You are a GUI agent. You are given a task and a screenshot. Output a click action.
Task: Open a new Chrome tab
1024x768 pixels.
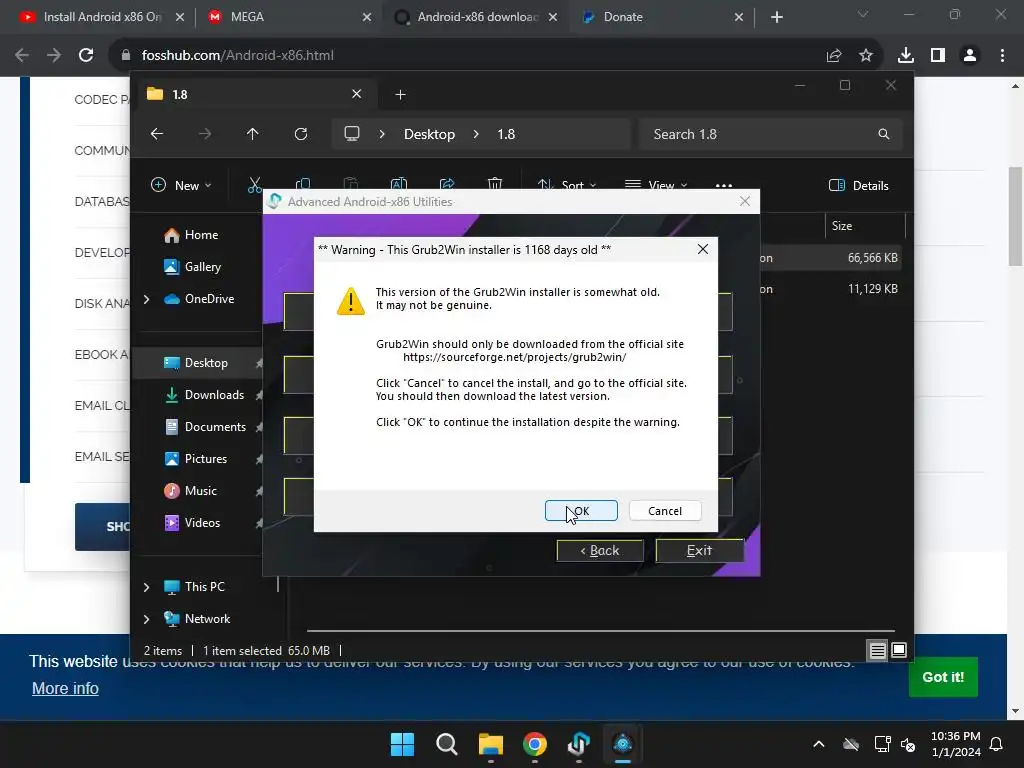pyautogui.click(x=776, y=17)
